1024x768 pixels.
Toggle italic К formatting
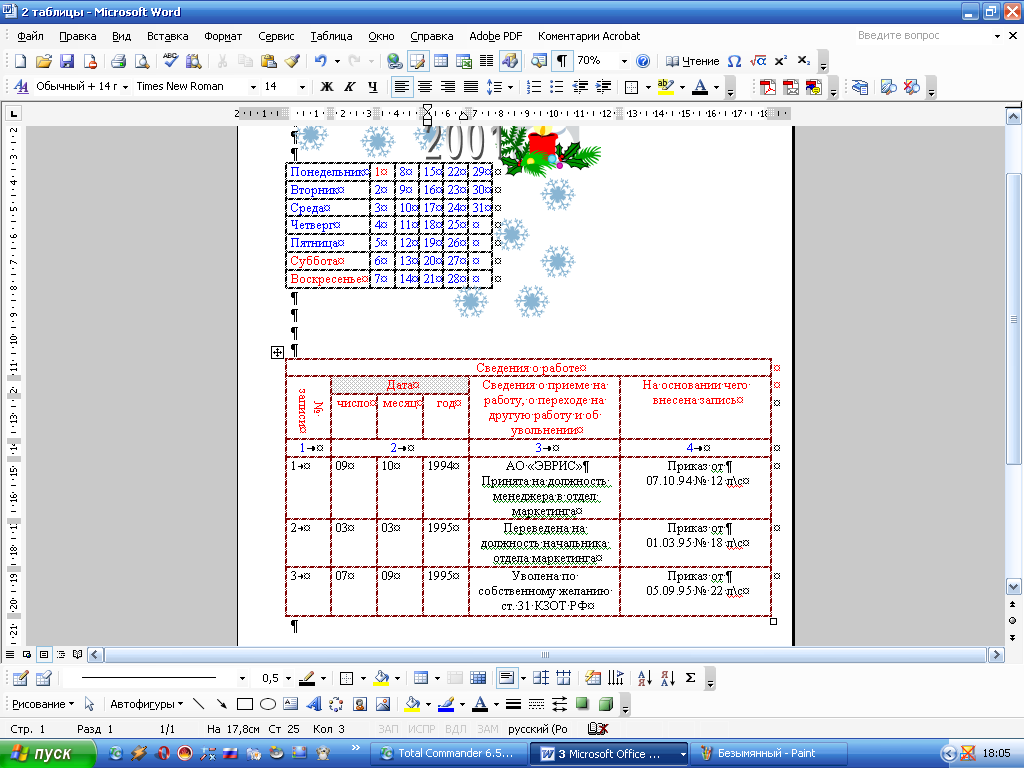[x=350, y=86]
